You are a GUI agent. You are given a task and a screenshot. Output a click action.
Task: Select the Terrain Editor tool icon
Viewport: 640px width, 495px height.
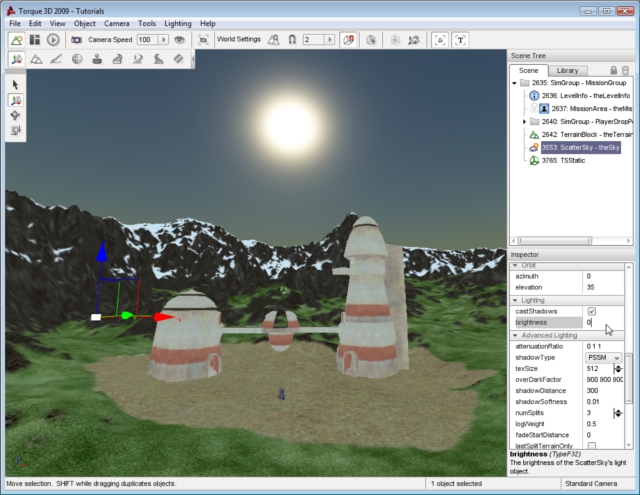point(37,60)
